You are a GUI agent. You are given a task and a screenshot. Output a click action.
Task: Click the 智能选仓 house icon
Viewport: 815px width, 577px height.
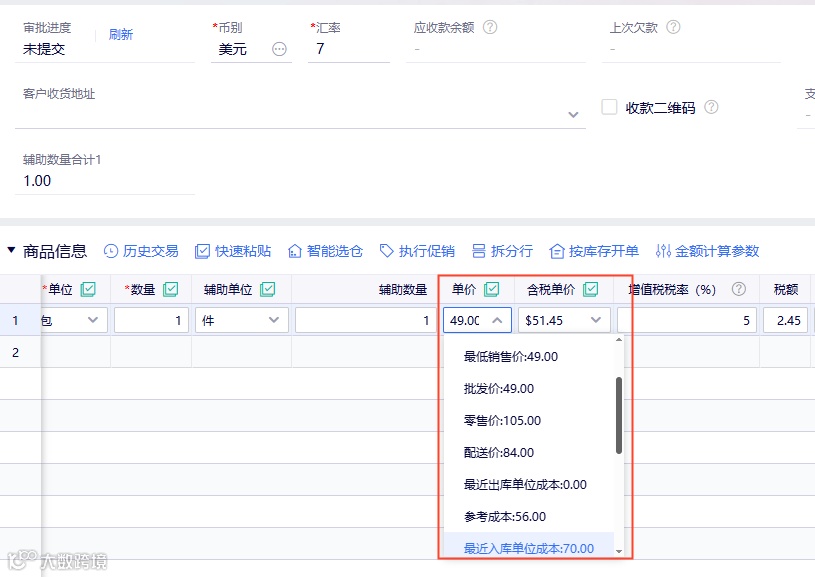pos(295,252)
